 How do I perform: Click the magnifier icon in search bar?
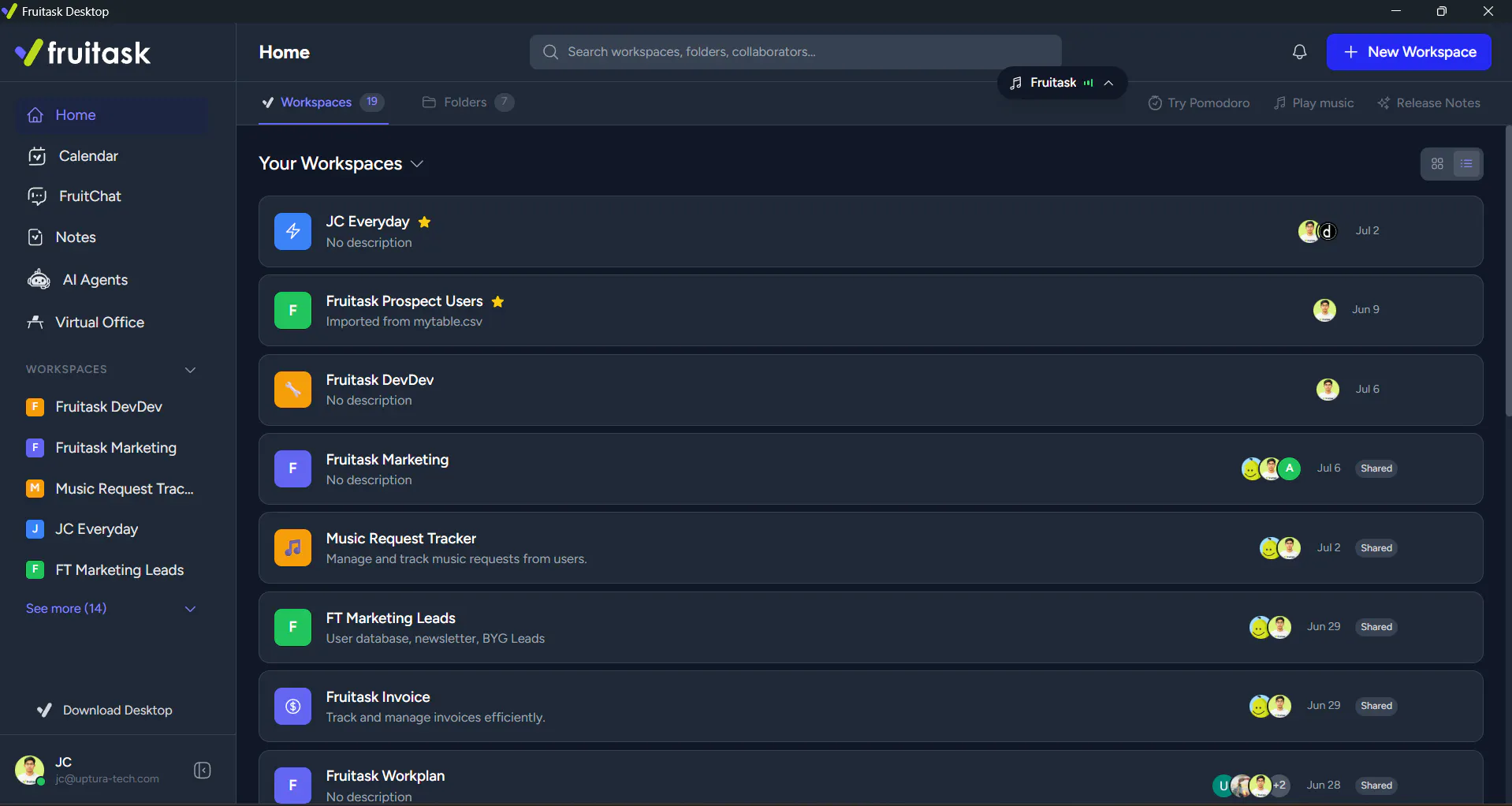[x=550, y=52]
